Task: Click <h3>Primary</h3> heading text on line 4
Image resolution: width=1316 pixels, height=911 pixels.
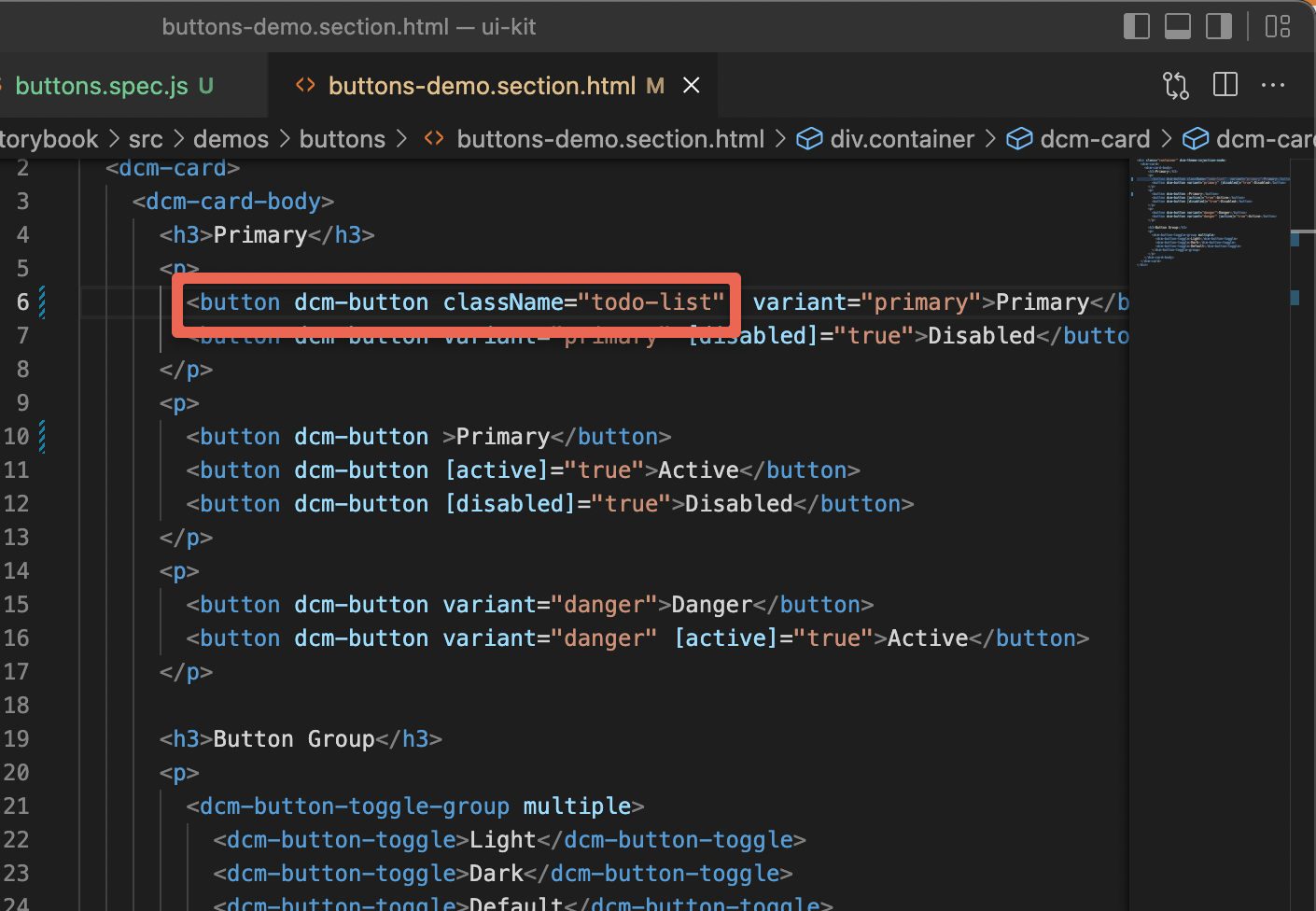Action: pyautogui.click(x=267, y=235)
